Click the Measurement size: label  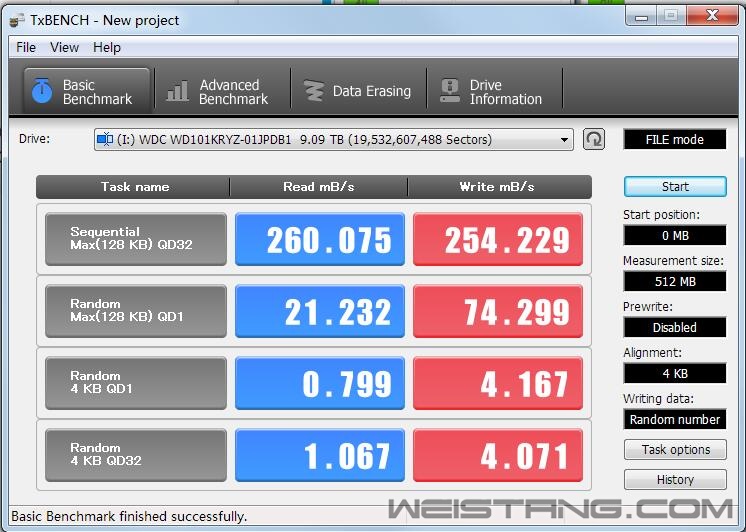click(x=673, y=261)
